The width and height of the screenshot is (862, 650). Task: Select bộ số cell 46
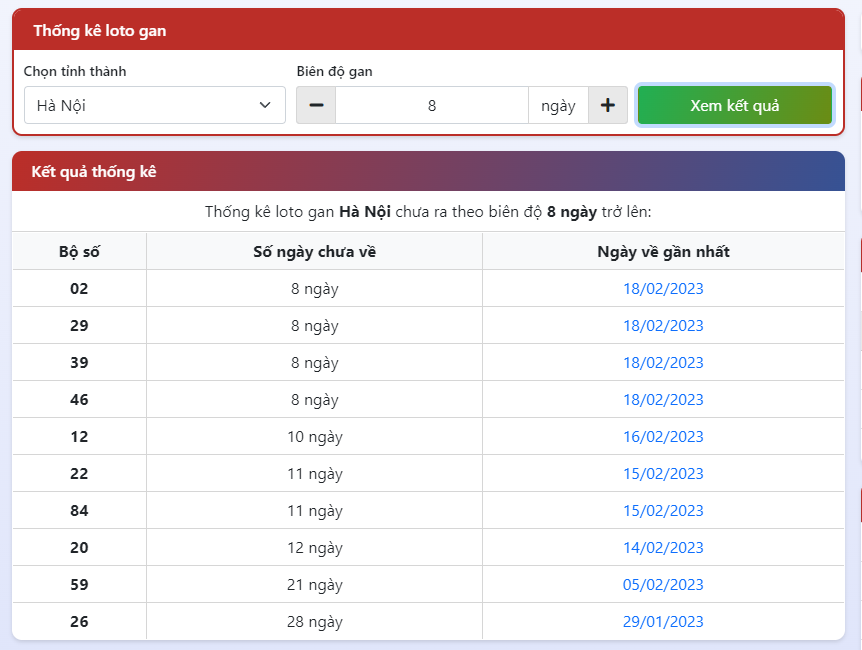(79, 400)
